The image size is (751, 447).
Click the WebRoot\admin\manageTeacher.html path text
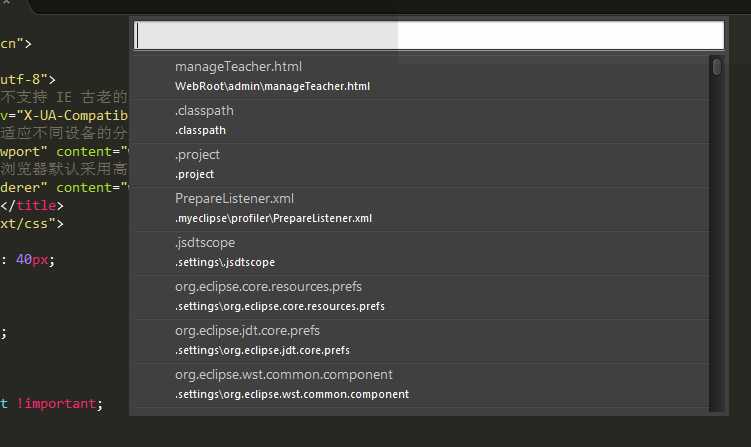273,86
